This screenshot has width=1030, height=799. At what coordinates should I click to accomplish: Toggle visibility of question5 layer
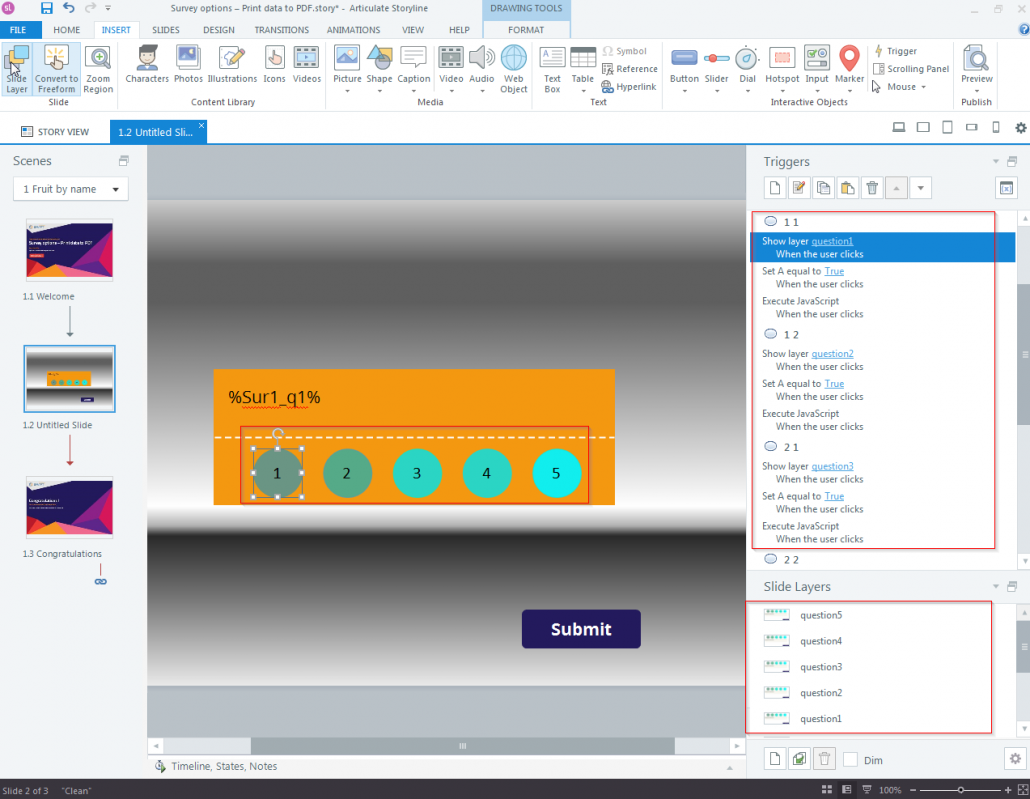(776, 615)
